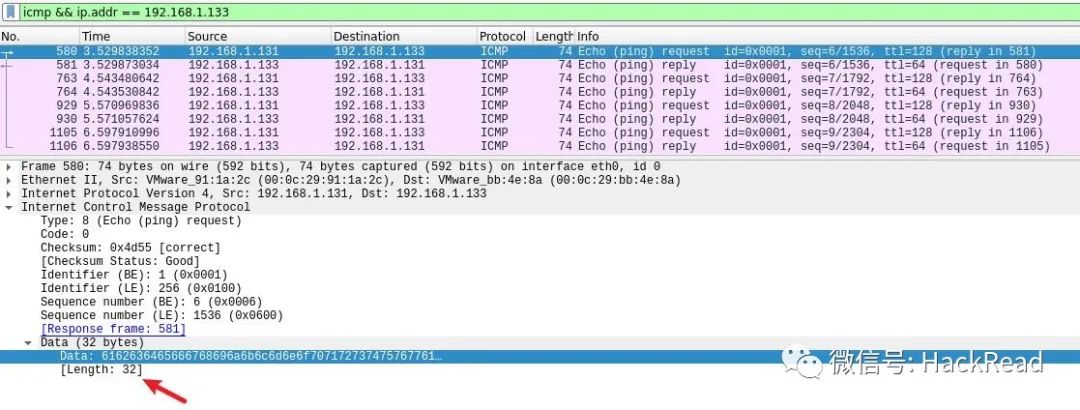Select the [Length: 32] field

(102, 370)
